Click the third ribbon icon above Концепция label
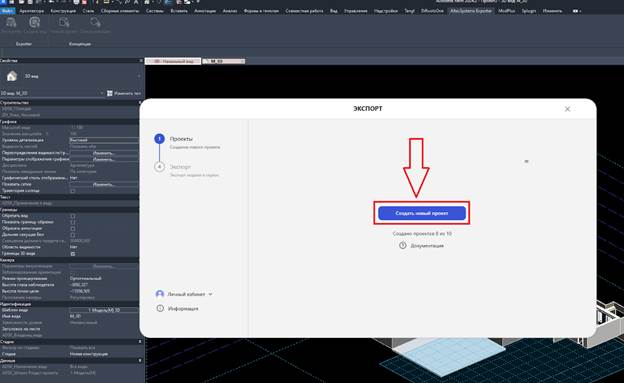 (x=64, y=24)
